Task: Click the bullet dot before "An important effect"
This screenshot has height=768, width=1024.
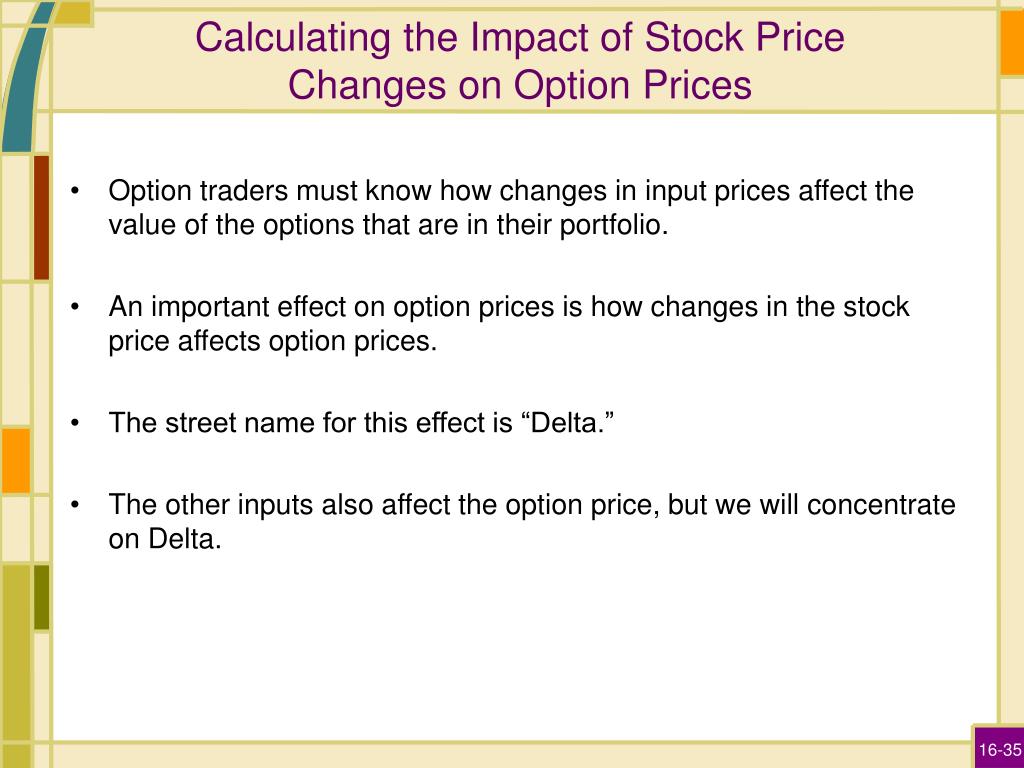Action: pyautogui.click(x=76, y=307)
